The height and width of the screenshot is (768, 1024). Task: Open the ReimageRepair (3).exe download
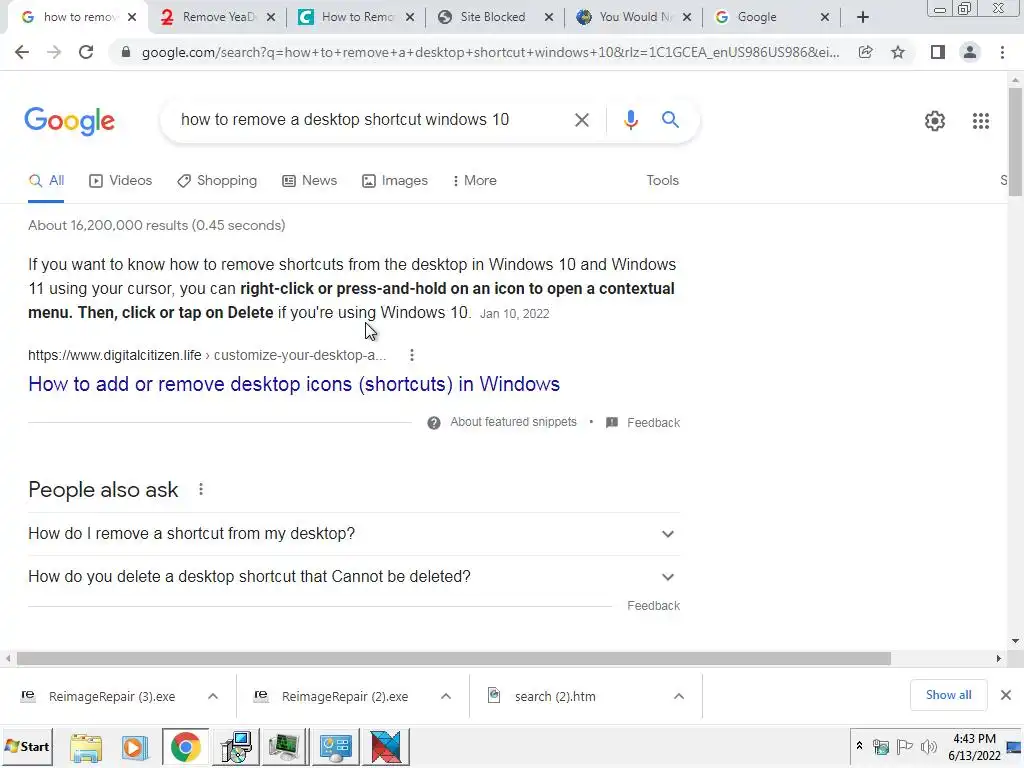[112, 697]
